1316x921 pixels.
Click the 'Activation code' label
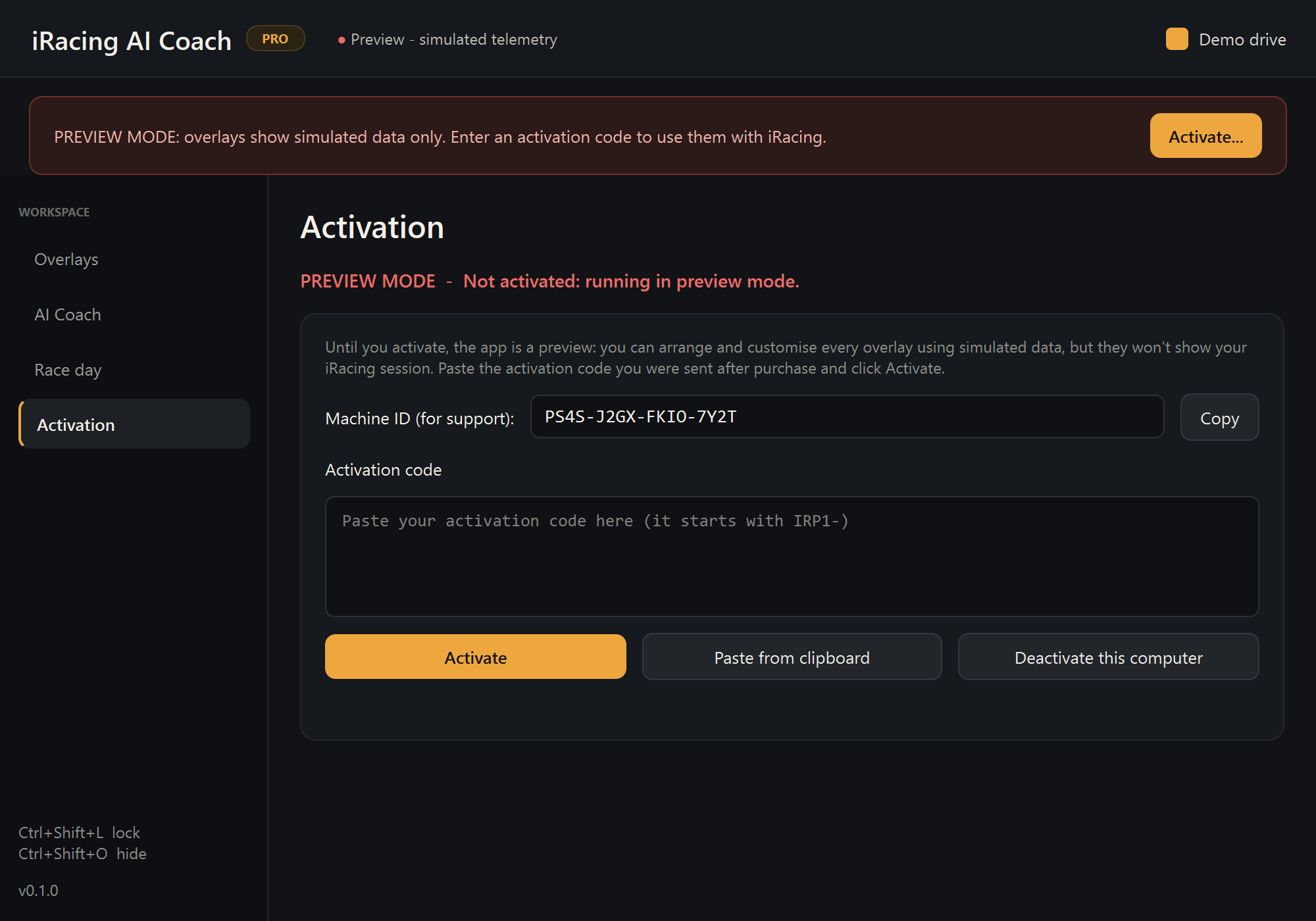(x=384, y=470)
